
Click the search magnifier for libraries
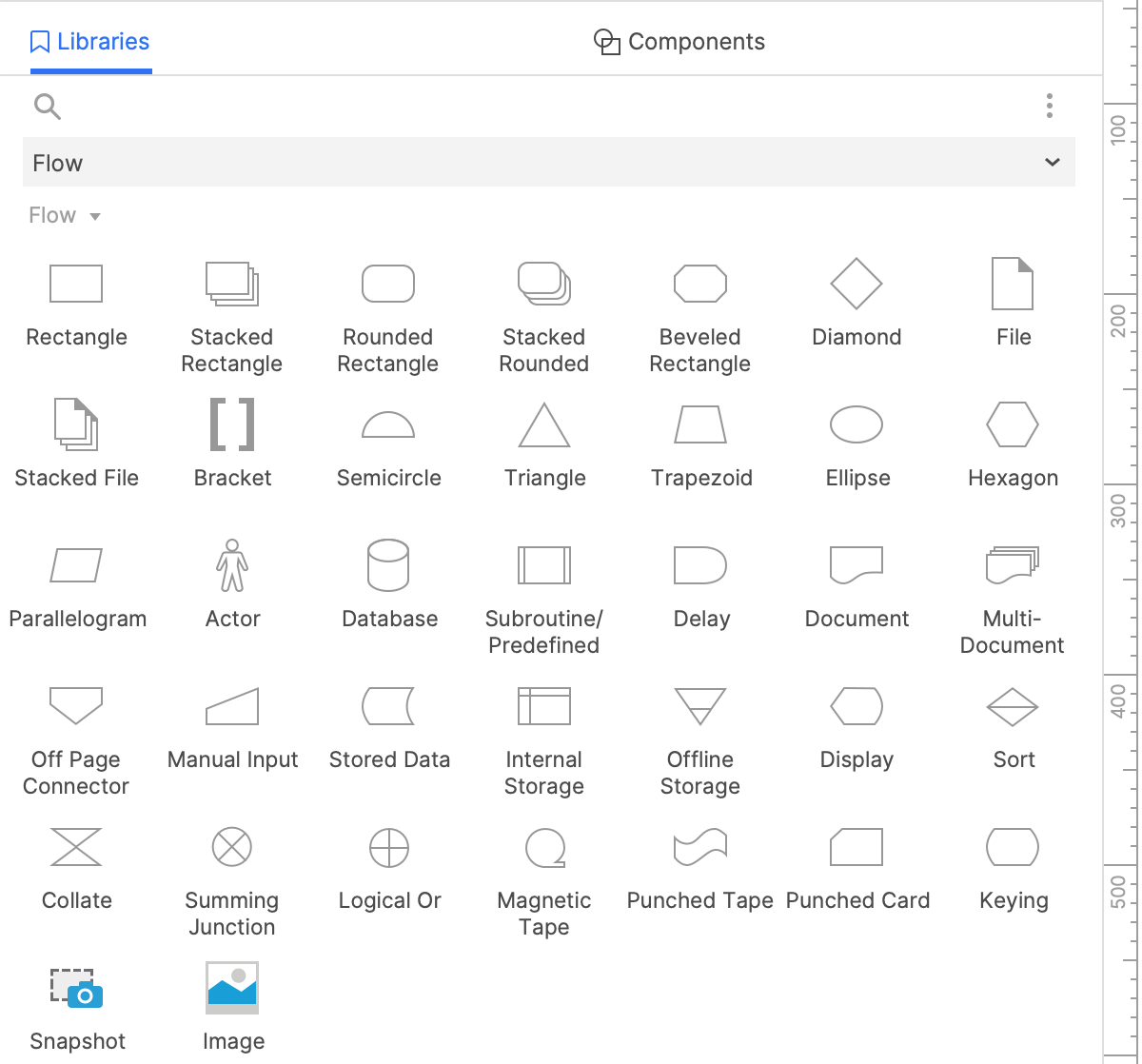pyautogui.click(x=47, y=107)
